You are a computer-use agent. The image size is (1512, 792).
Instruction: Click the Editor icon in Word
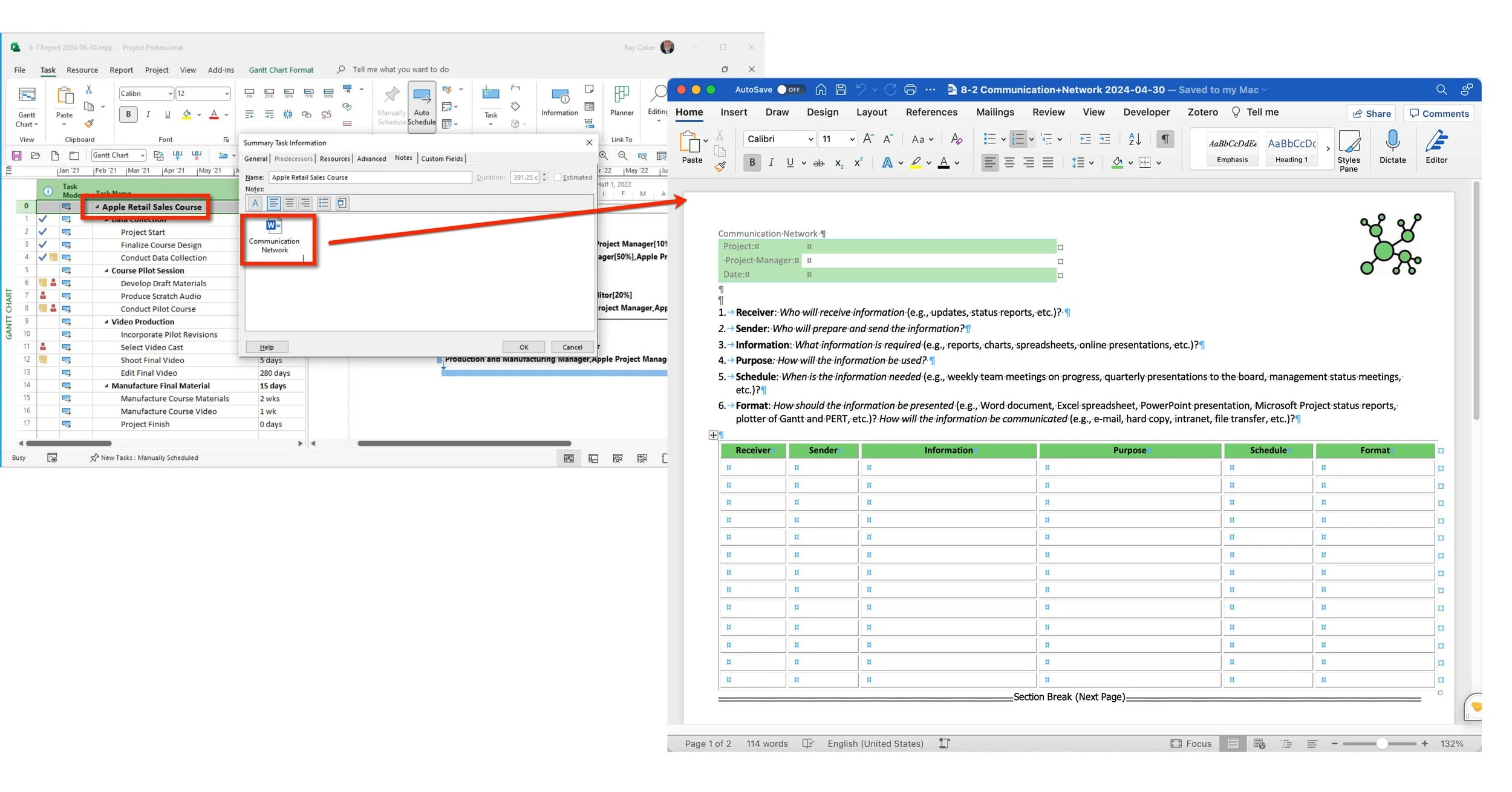1436,147
